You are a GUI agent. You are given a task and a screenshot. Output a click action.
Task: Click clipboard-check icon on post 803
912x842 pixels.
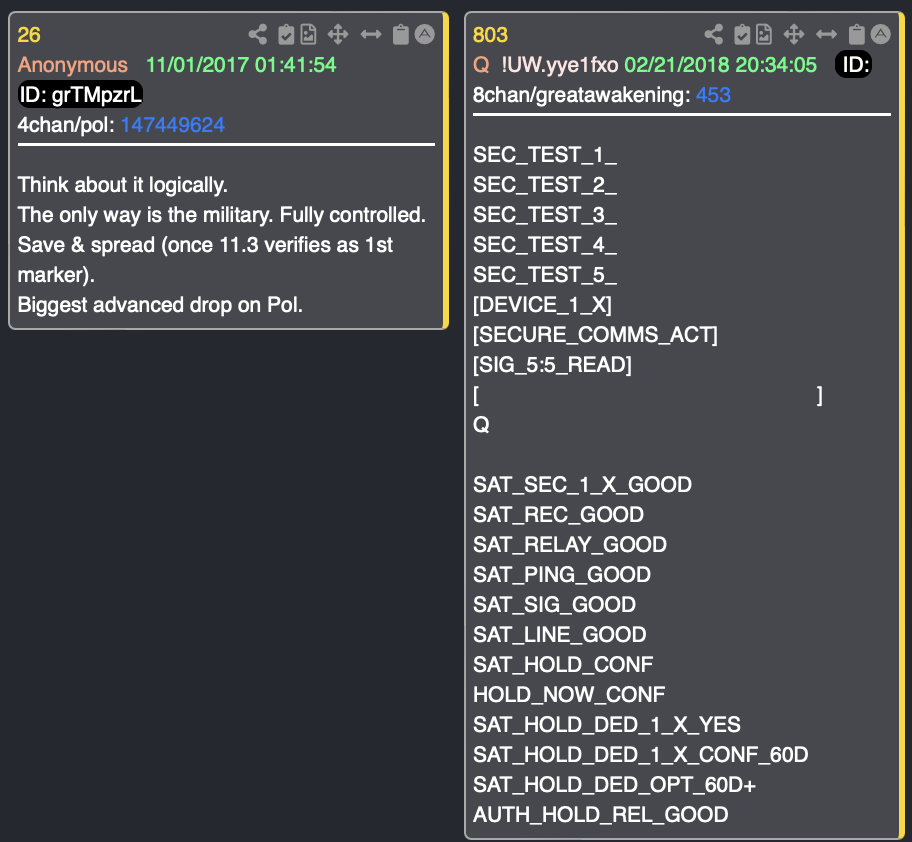pos(742,34)
